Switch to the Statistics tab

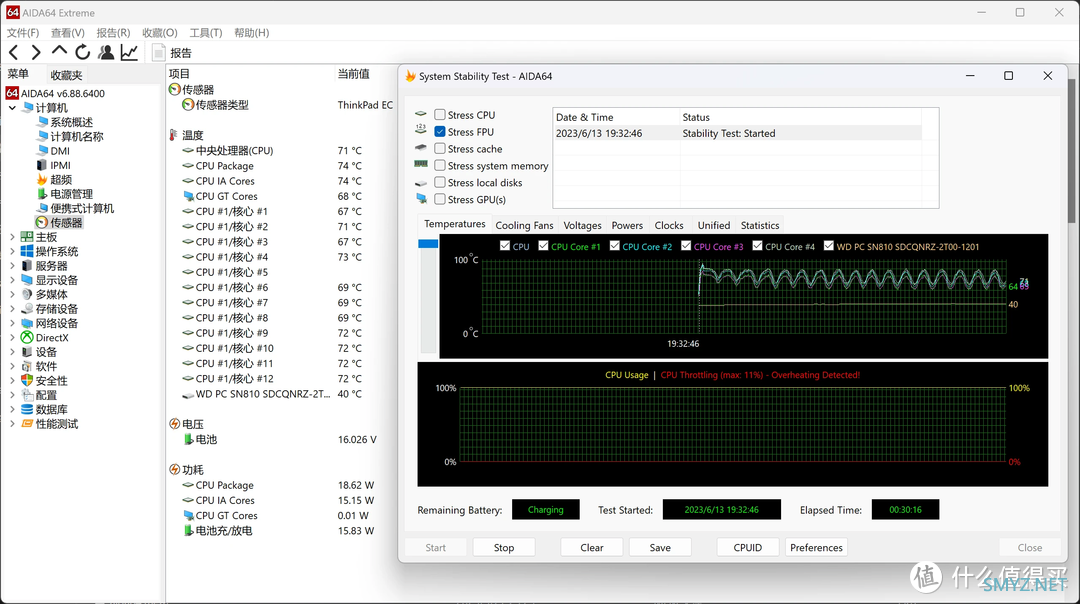coord(760,225)
